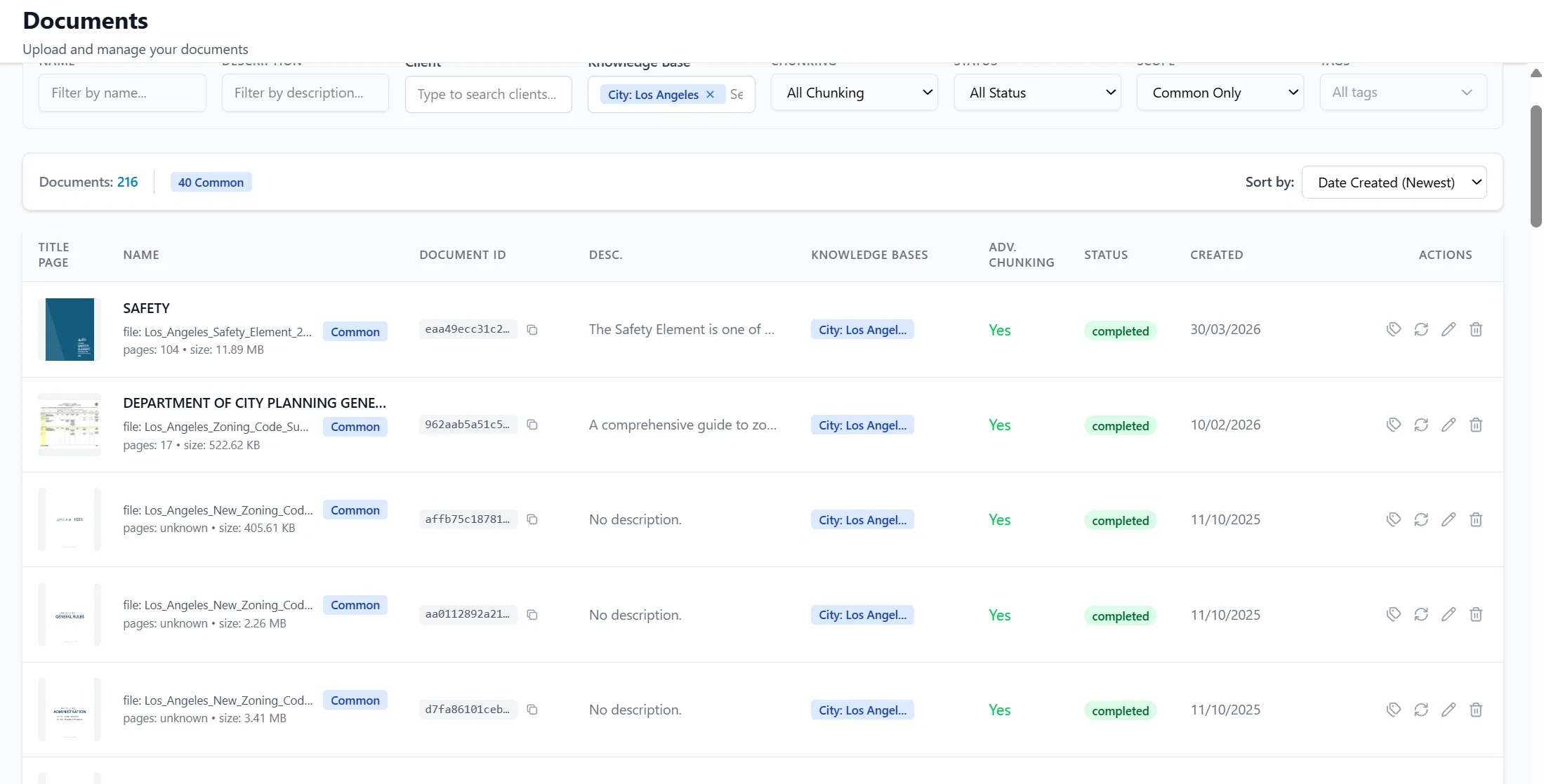Open the All Status dropdown

1037,93
